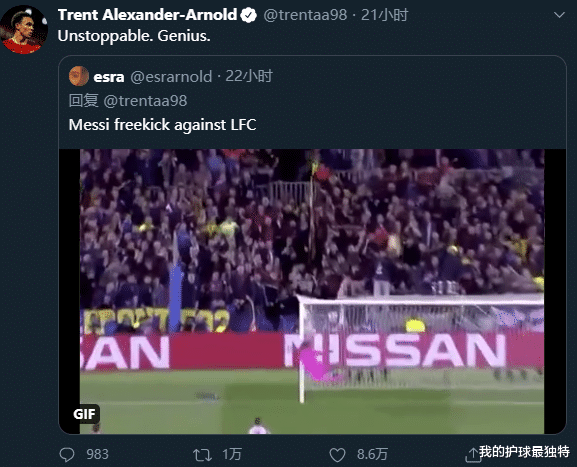
Task: Play the Messi freekick GIF
Action: [312, 291]
